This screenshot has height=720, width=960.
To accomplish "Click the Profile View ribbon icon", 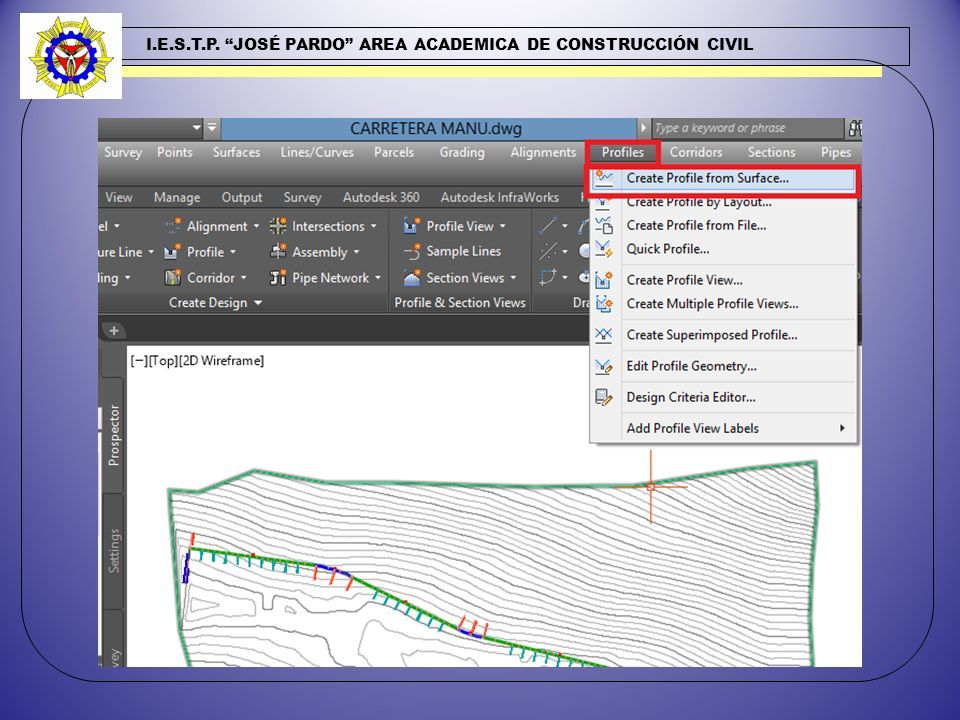I will 411,226.
